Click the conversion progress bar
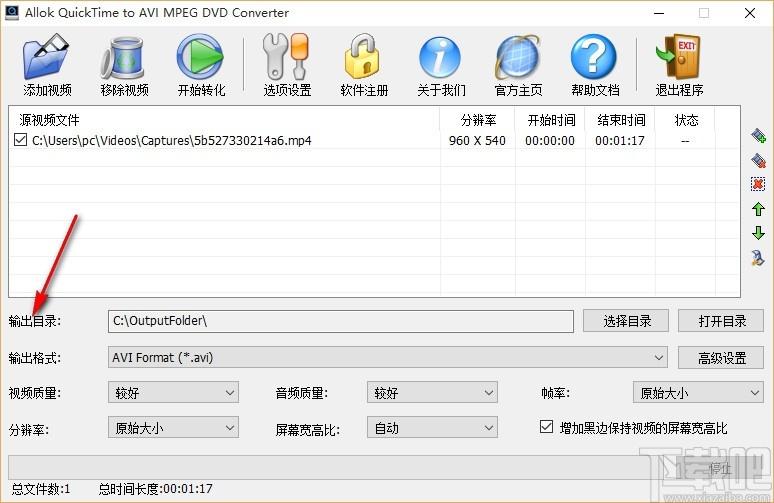774x503 pixels. [341, 467]
